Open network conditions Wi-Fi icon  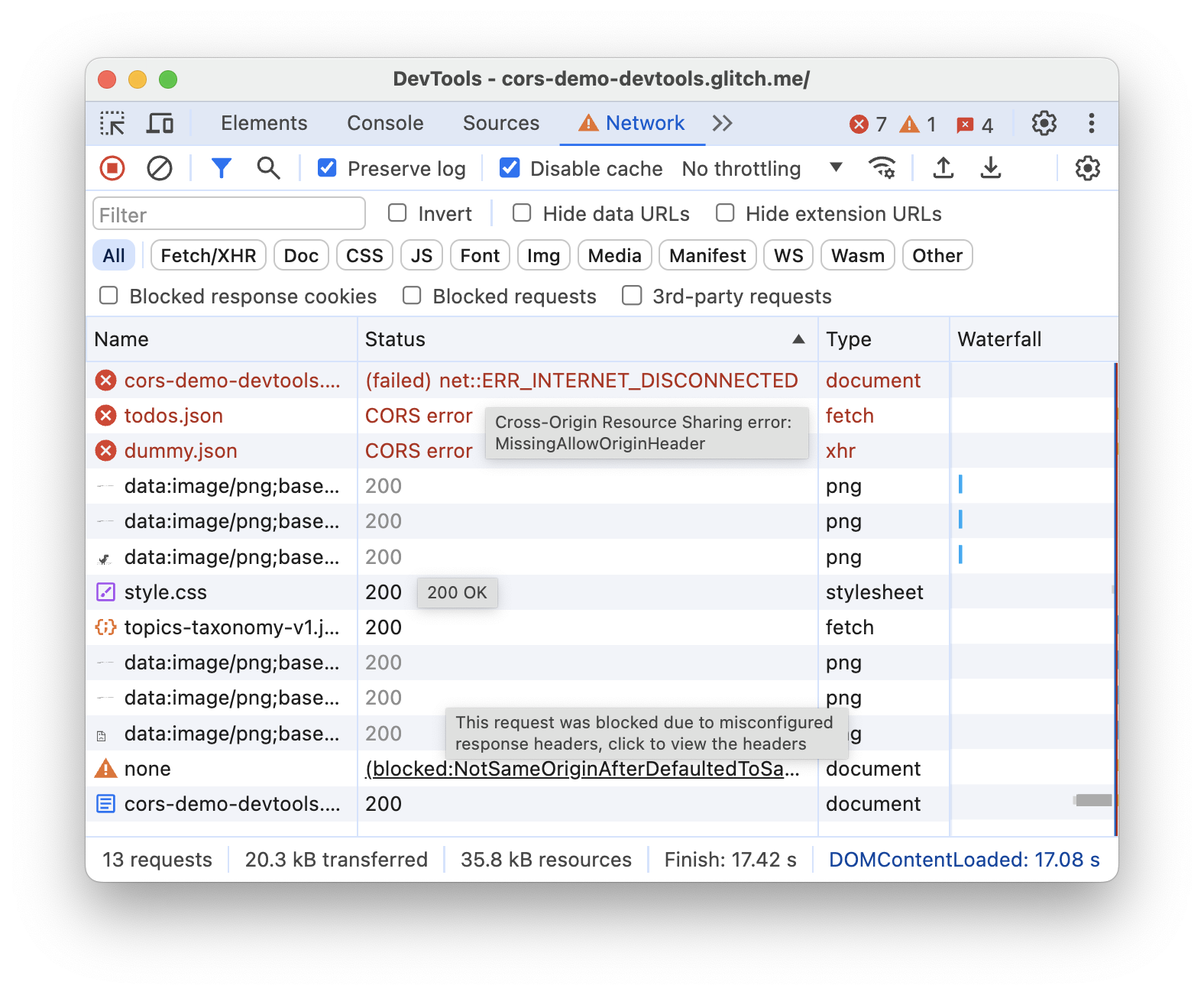(x=882, y=168)
